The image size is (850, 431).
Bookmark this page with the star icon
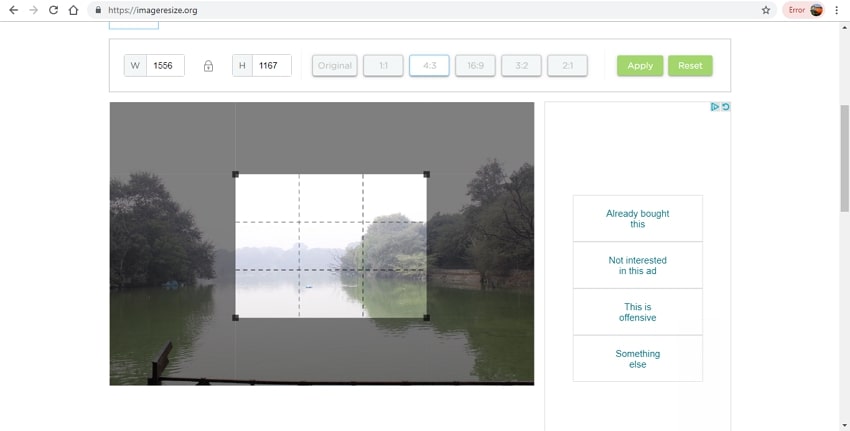[766, 10]
